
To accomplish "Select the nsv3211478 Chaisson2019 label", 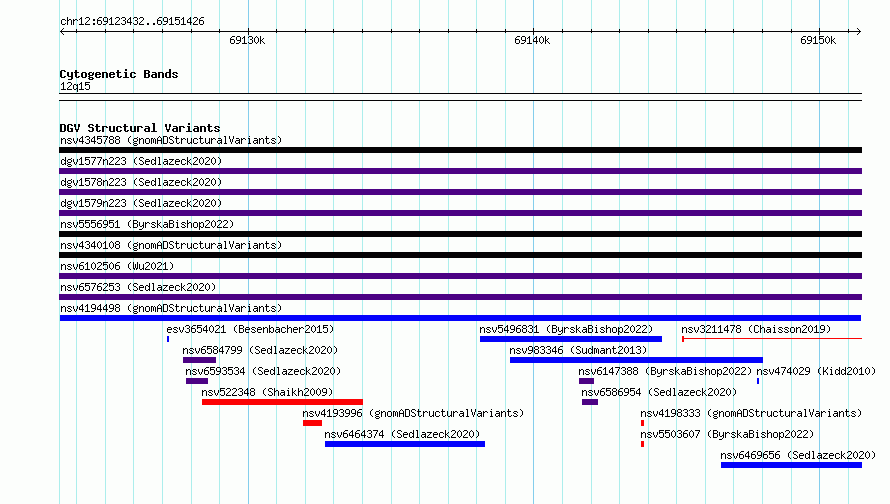I will pyautogui.click(x=756, y=329).
